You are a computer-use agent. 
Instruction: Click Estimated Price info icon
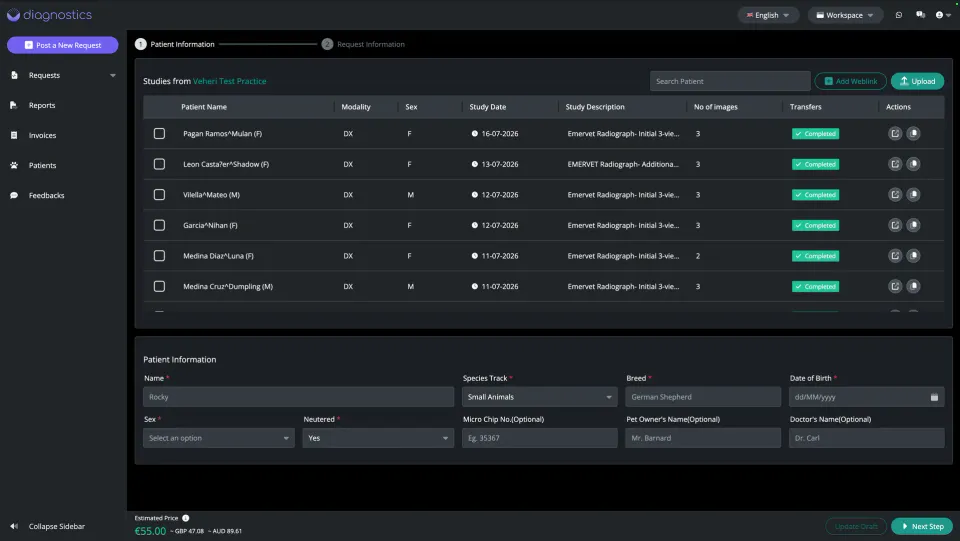tap(186, 518)
